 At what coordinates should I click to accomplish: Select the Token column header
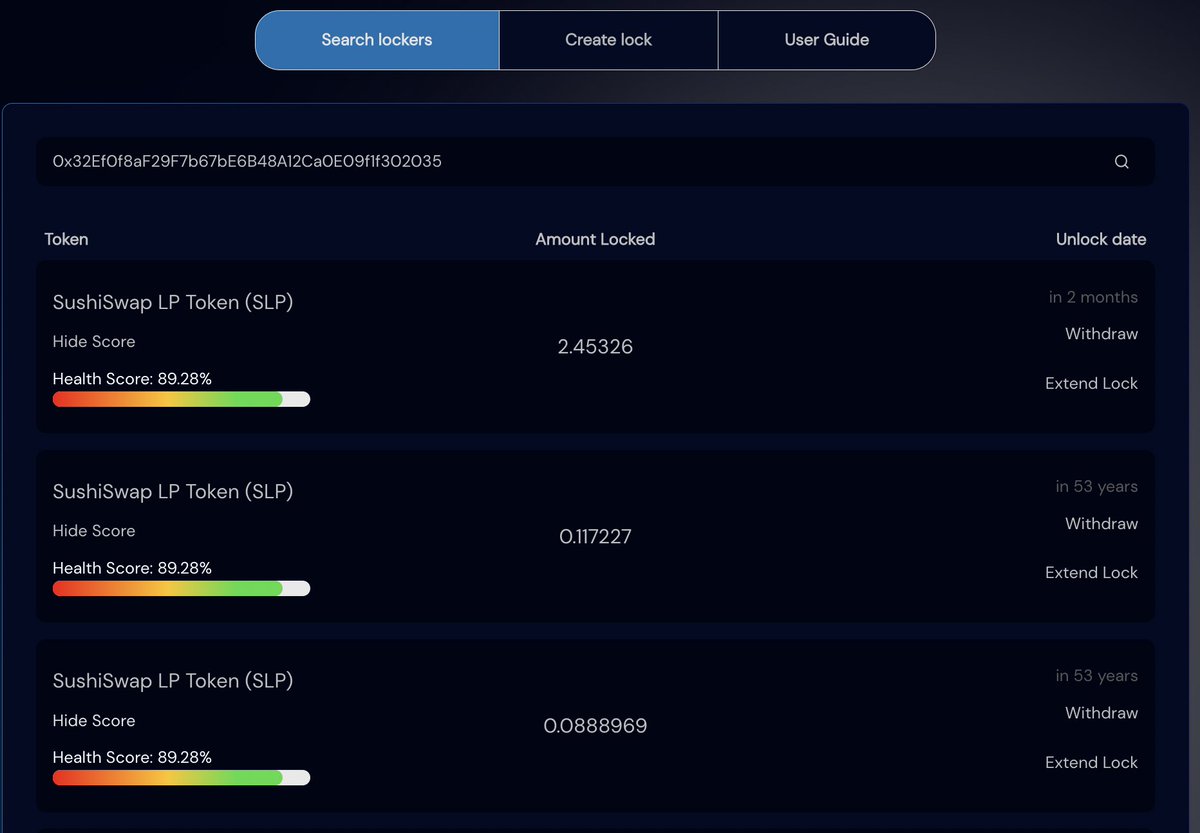coord(66,239)
